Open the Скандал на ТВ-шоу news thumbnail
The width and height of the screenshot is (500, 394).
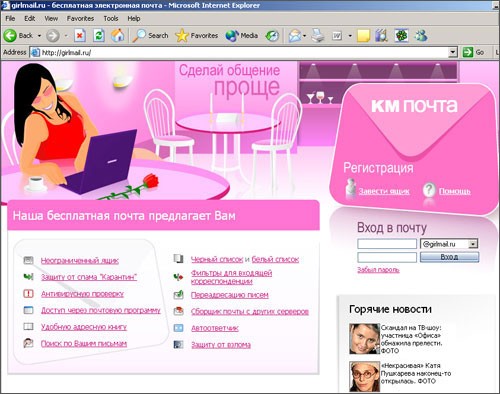point(364,339)
